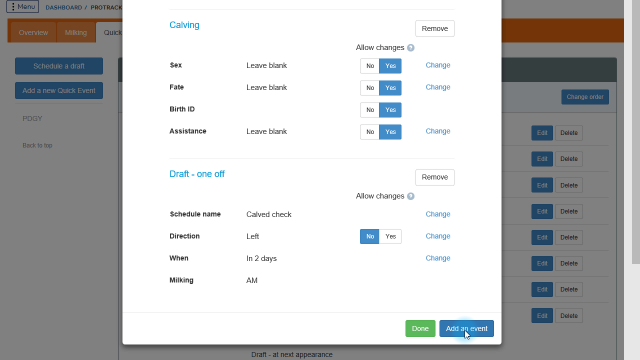Viewport: 640px width, 360px height.
Task: Click the Calved check schedule name value
Action: 269,214
